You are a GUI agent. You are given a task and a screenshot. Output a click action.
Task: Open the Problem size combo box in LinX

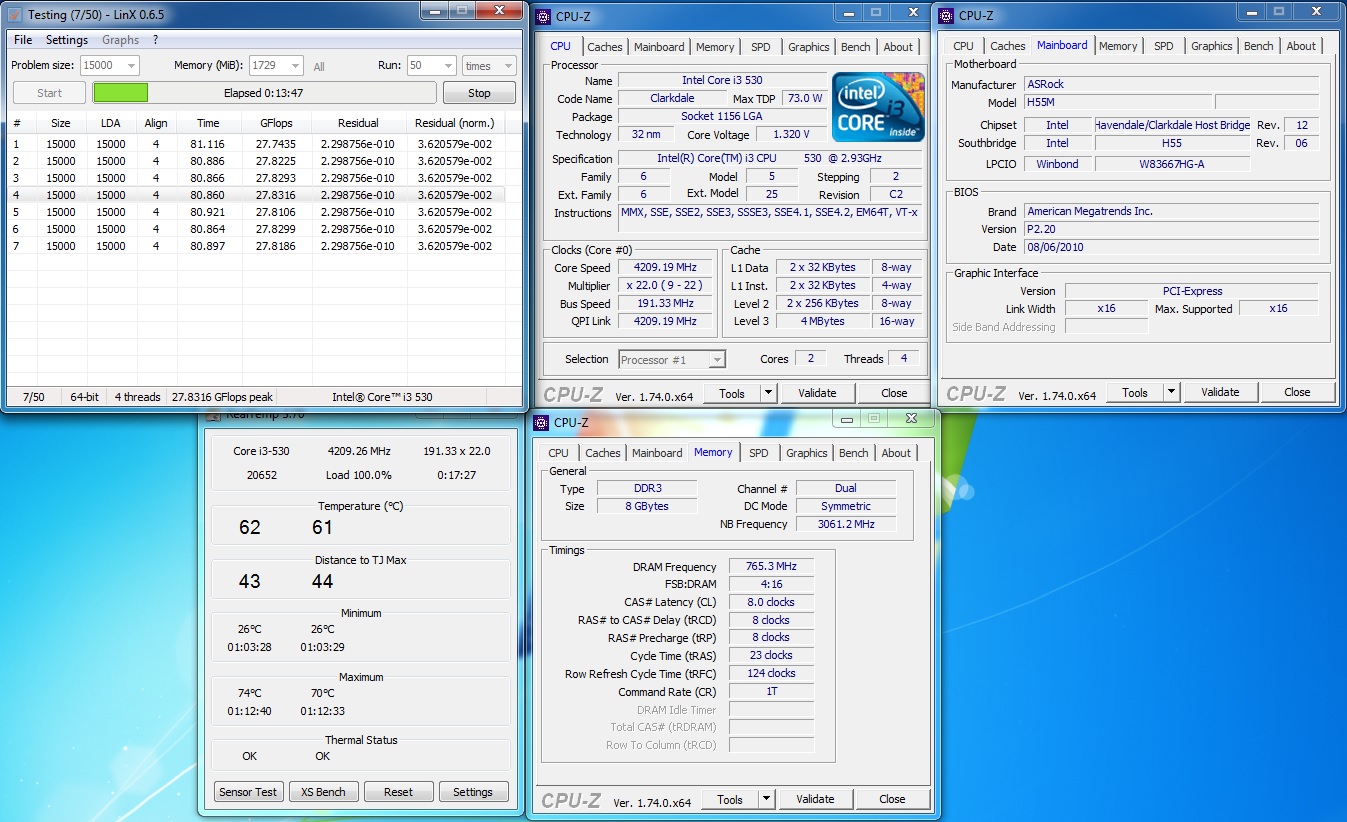pos(110,65)
